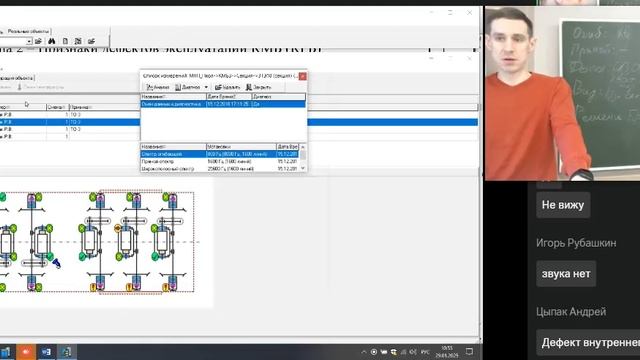
Task: Select the blue highlighted ТО-3 row in objects table
Action: click(69, 122)
